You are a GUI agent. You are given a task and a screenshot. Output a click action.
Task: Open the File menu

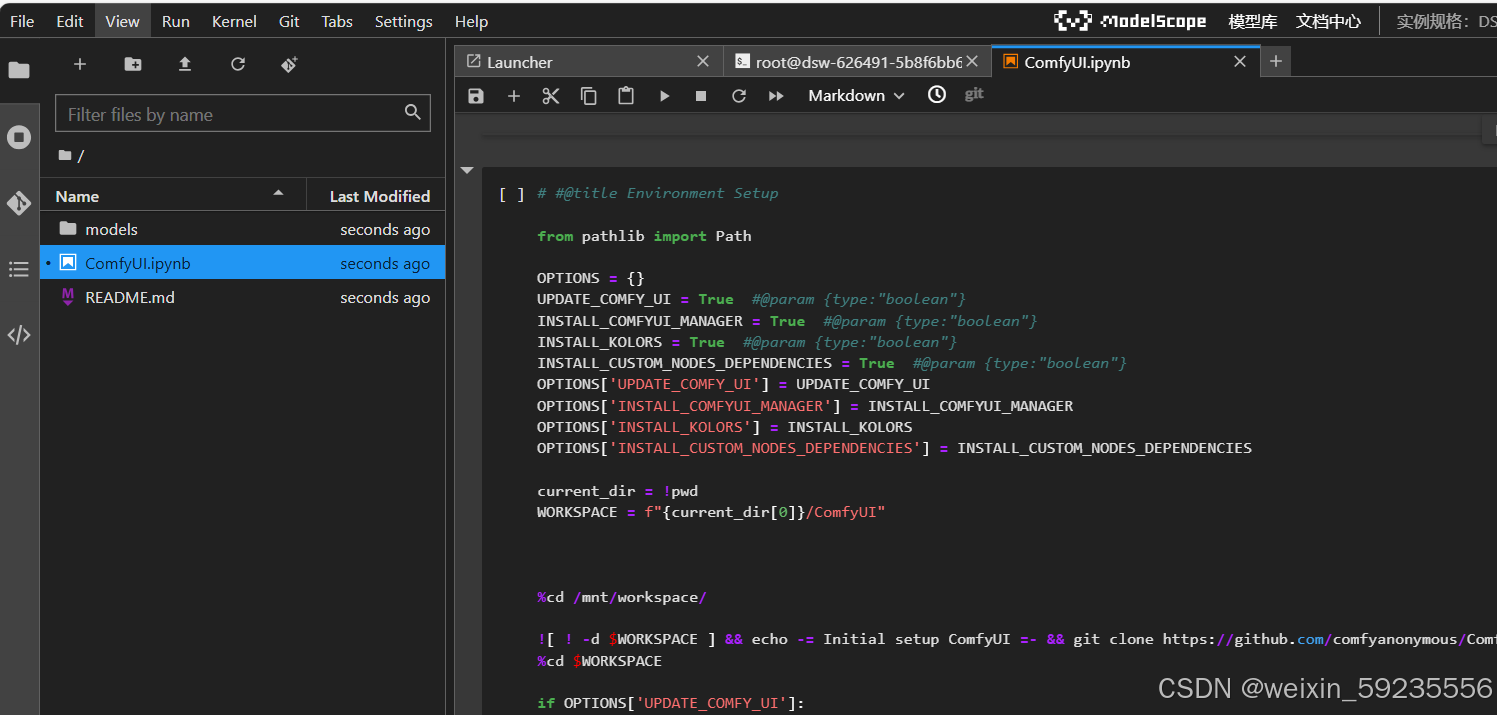tap(22, 21)
